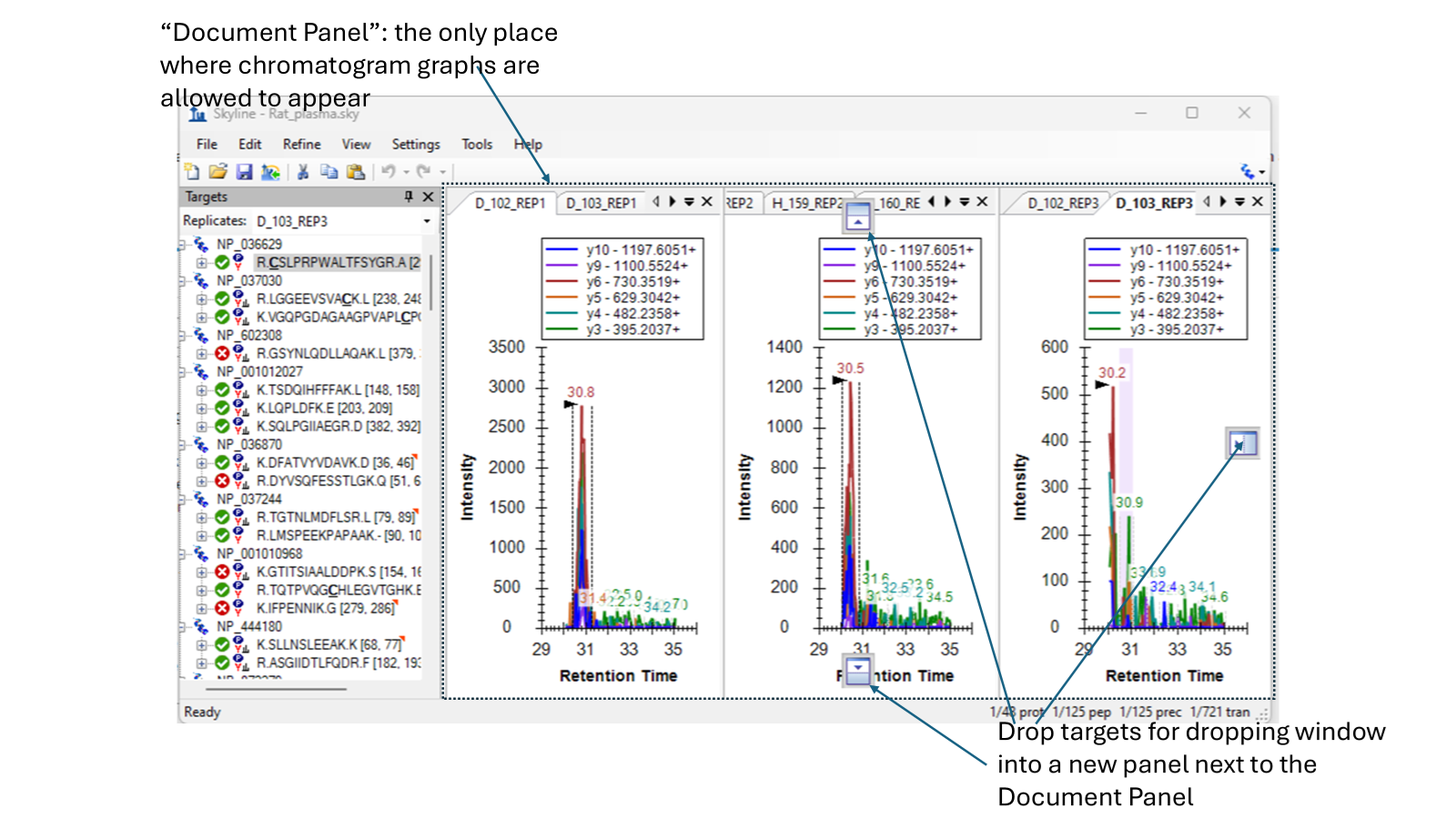
Task: Open the Refine menu
Action: [301, 144]
